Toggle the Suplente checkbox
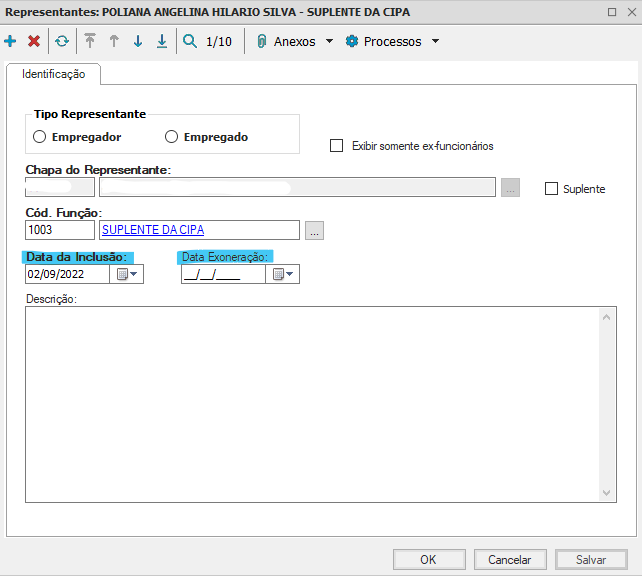 point(551,188)
